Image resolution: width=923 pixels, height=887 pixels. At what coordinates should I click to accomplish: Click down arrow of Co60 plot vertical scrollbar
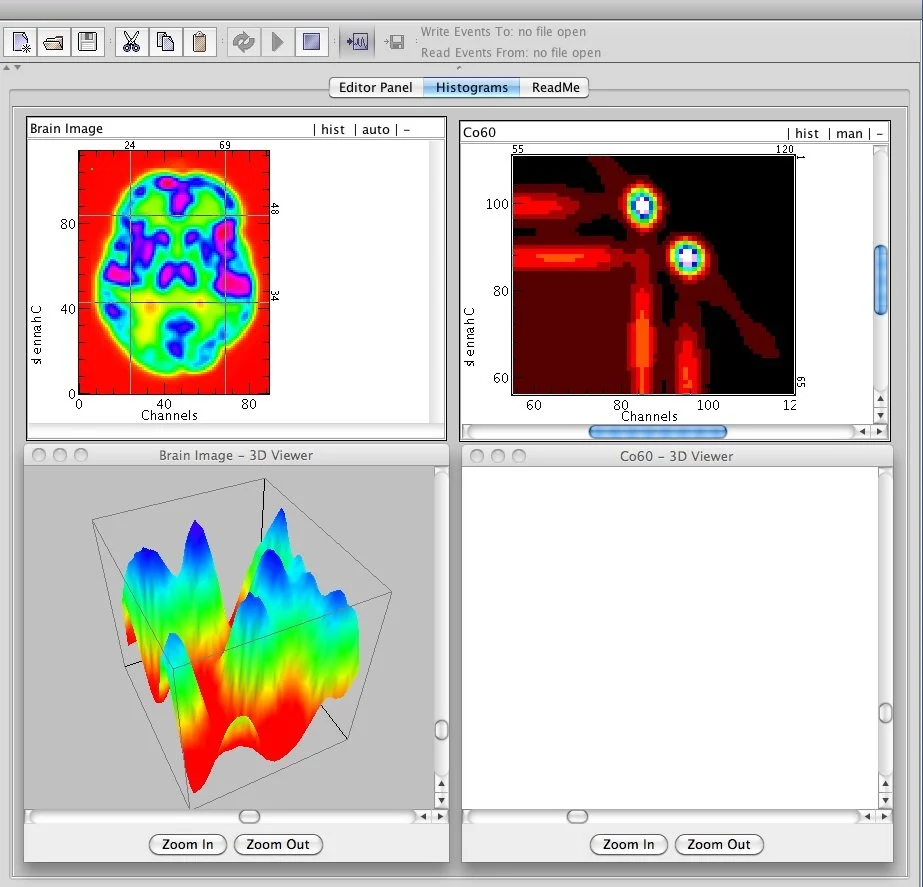(x=881, y=415)
